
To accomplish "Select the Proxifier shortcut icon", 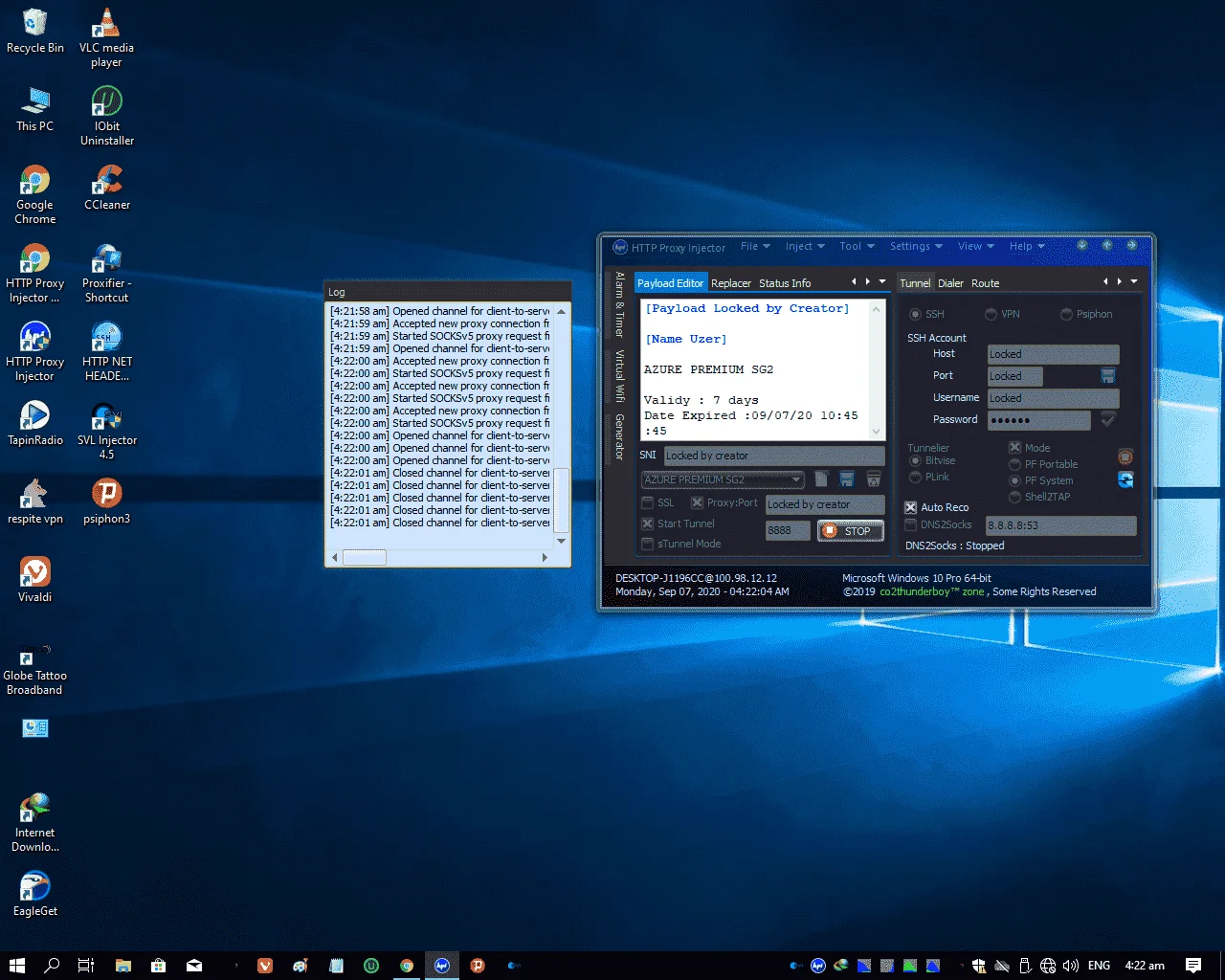I will (x=106, y=274).
